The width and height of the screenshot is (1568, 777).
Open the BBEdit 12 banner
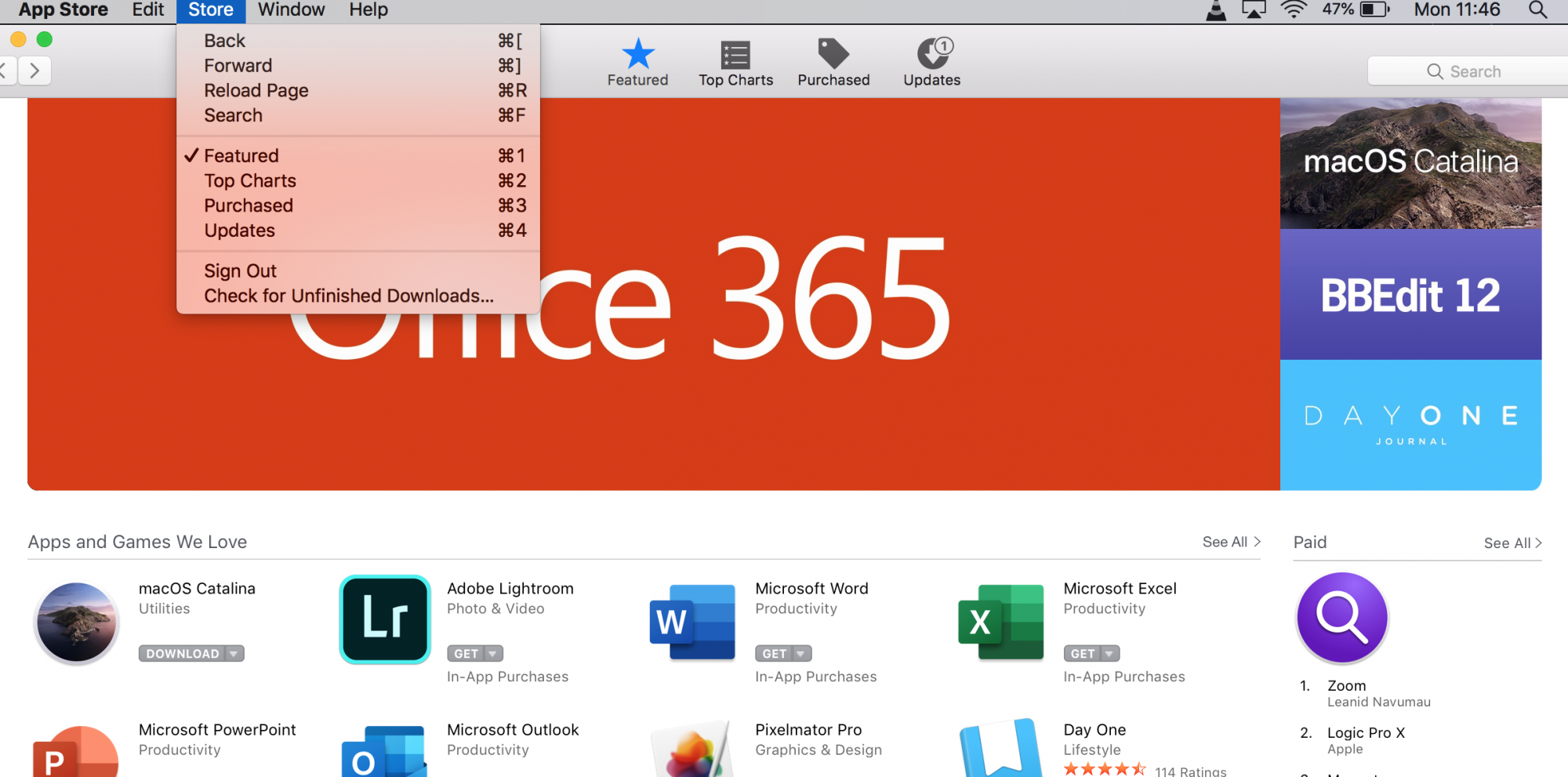click(1410, 295)
